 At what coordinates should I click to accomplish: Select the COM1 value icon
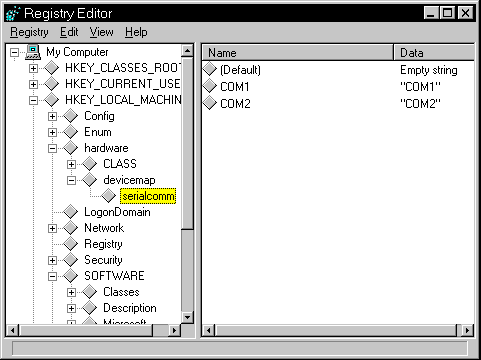tap(210, 86)
